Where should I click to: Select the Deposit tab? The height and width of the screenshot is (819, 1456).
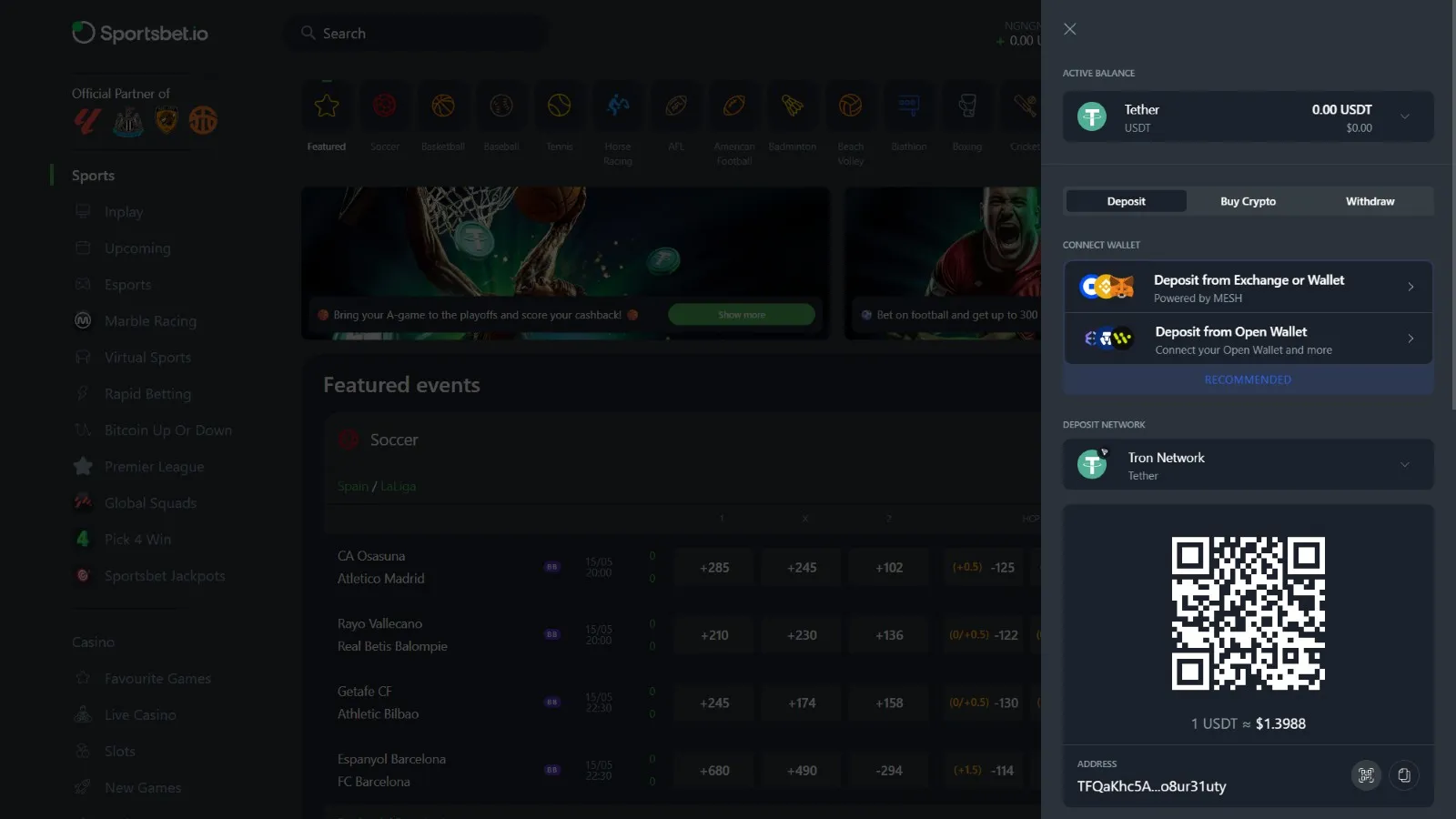(1126, 201)
